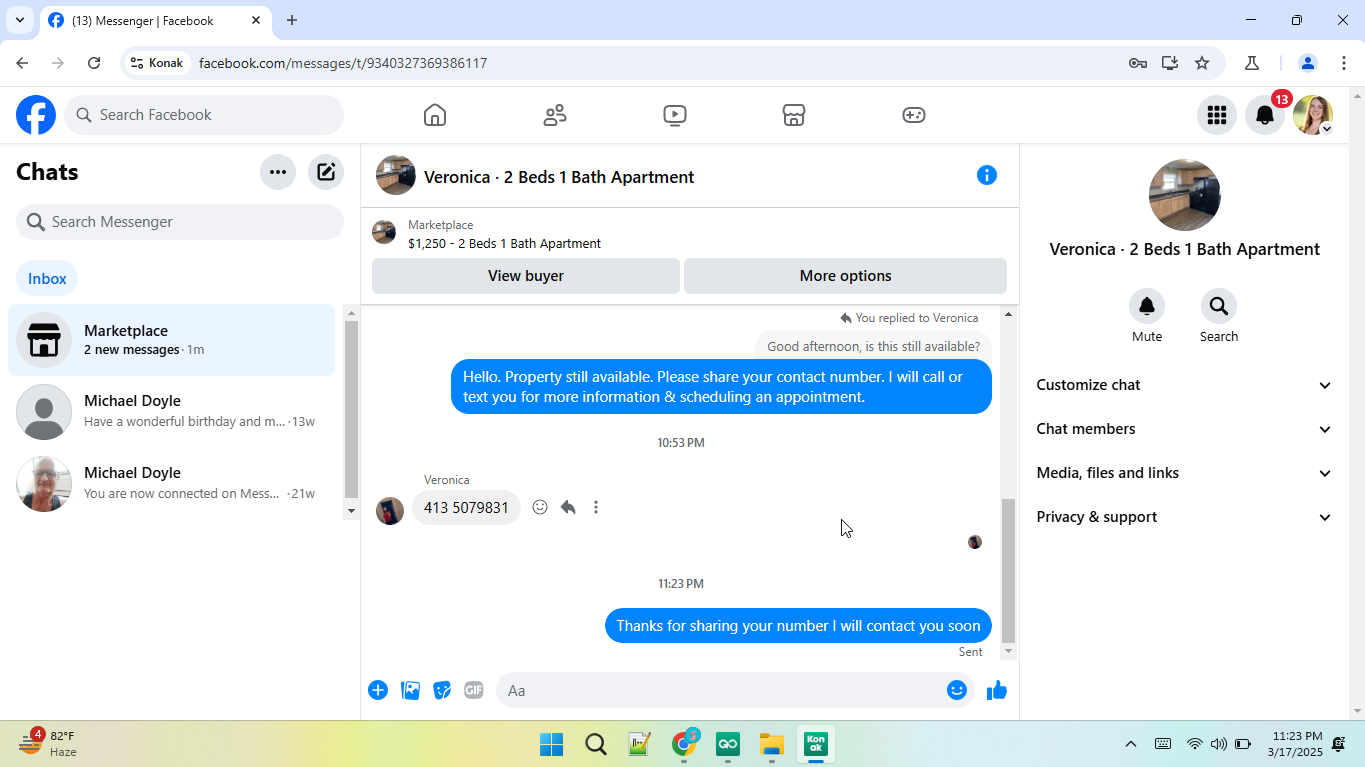The width and height of the screenshot is (1365, 767).
Task: Switch to the Messenger | Facebook browser tab
Action: coord(155,20)
